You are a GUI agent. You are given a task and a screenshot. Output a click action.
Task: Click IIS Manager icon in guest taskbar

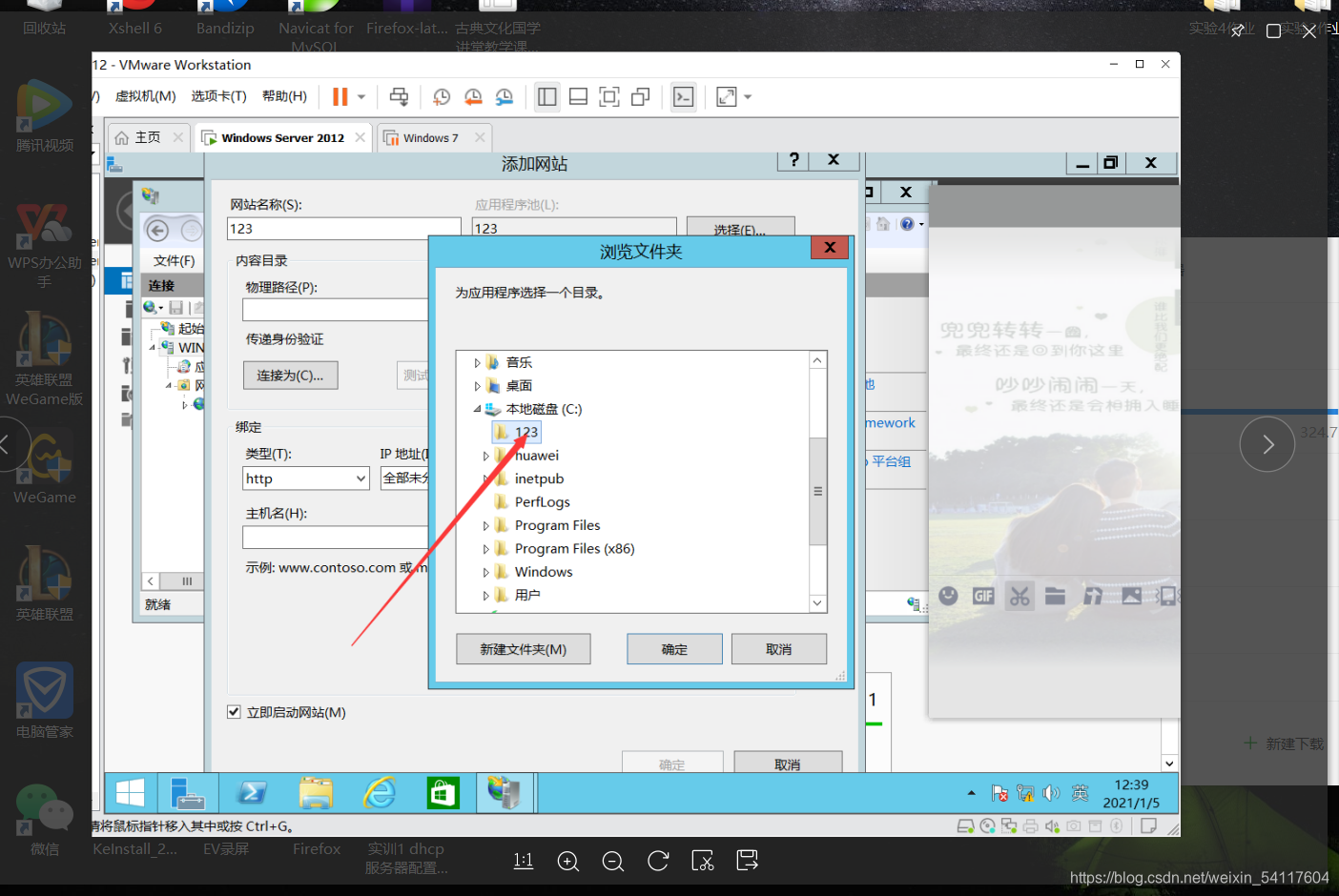tap(505, 792)
